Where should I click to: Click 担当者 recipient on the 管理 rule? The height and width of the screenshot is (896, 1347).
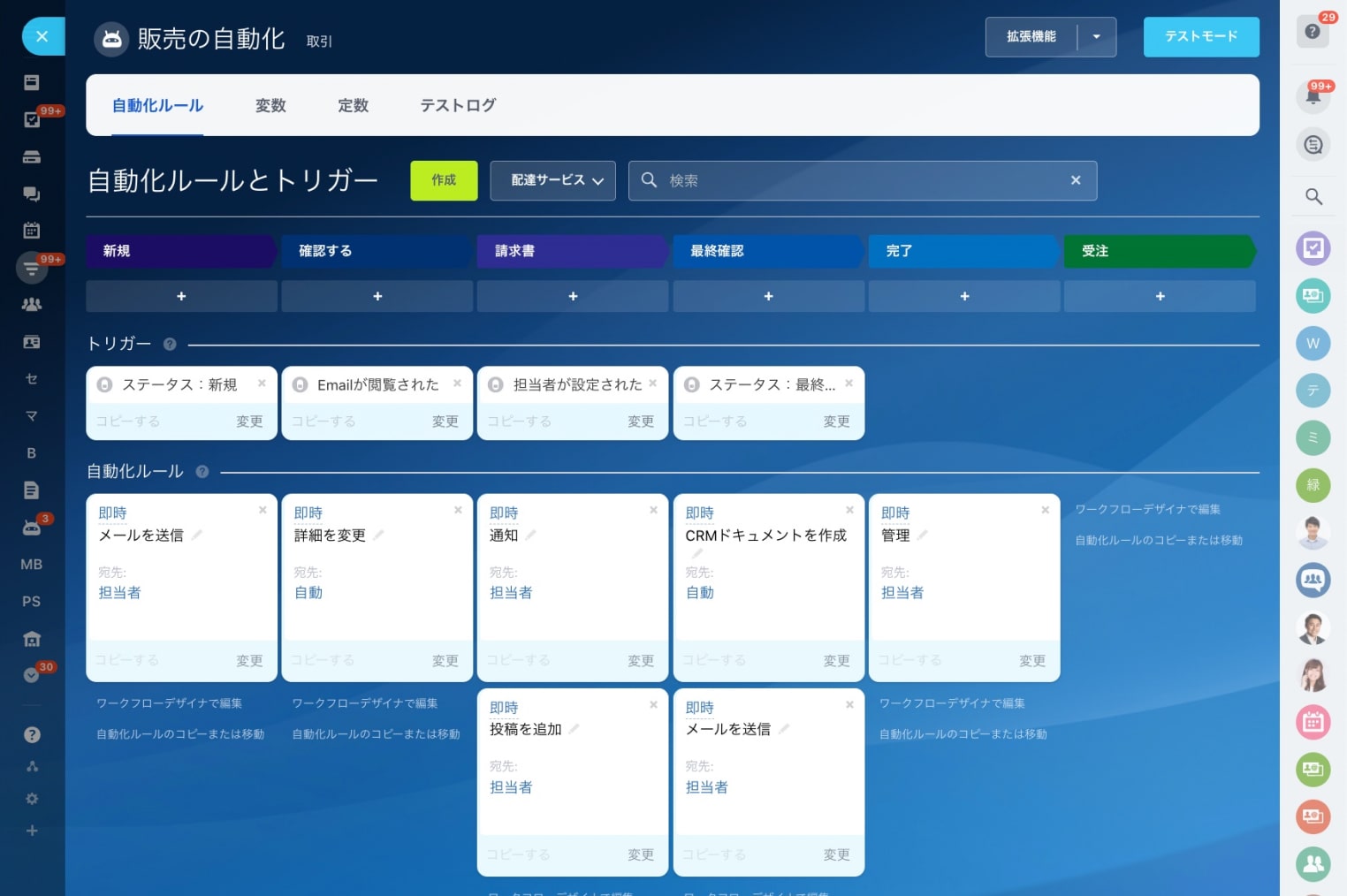click(902, 593)
